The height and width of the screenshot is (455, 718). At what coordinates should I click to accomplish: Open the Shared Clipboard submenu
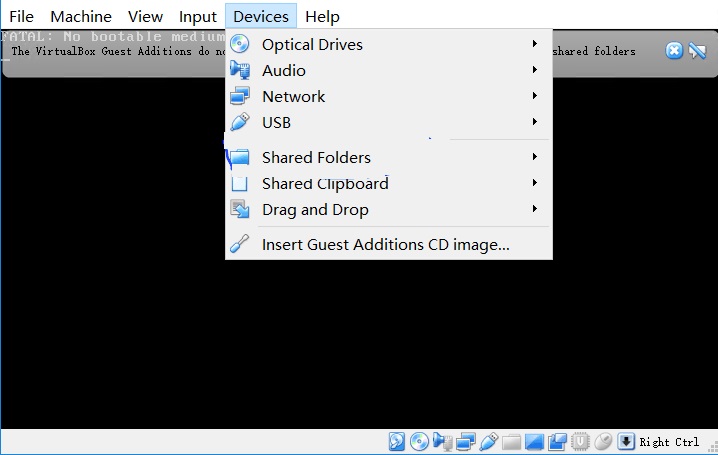[389, 184]
